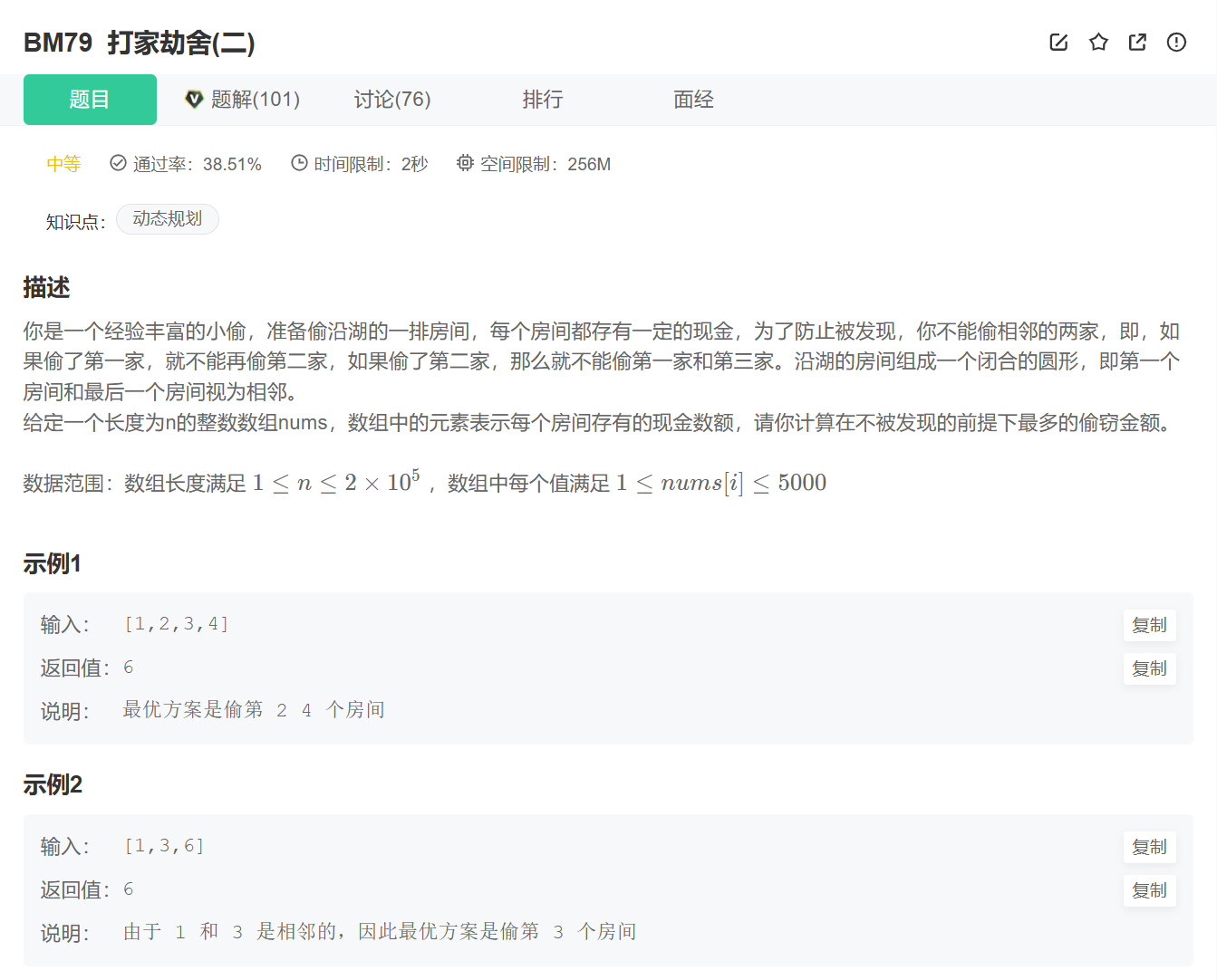Click the share external-link icon
Screen dimensions: 1217x980
[x=1137, y=43]
